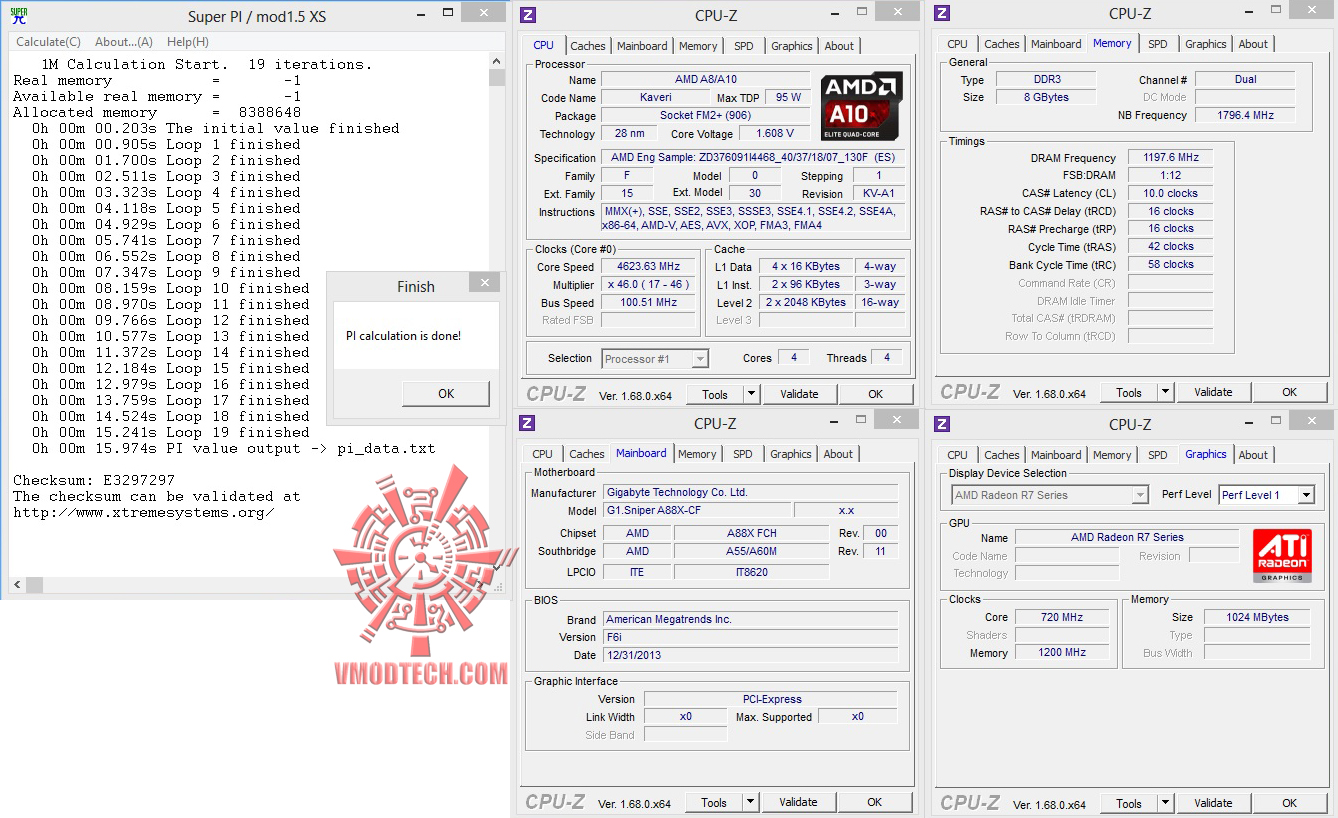The image size is (1338, 818).
Task: Click Validate in the Graphics-tab CPU-Z window
Action: pos(1213,803)
